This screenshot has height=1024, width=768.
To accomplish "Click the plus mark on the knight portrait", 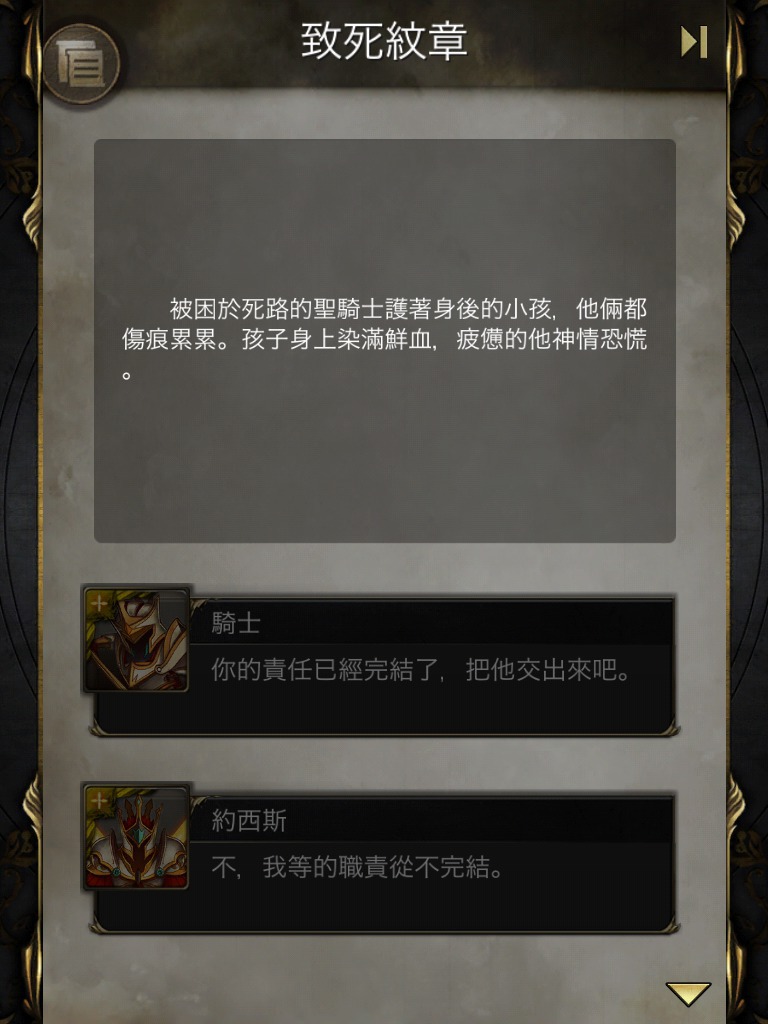I will tap(98, 603).
